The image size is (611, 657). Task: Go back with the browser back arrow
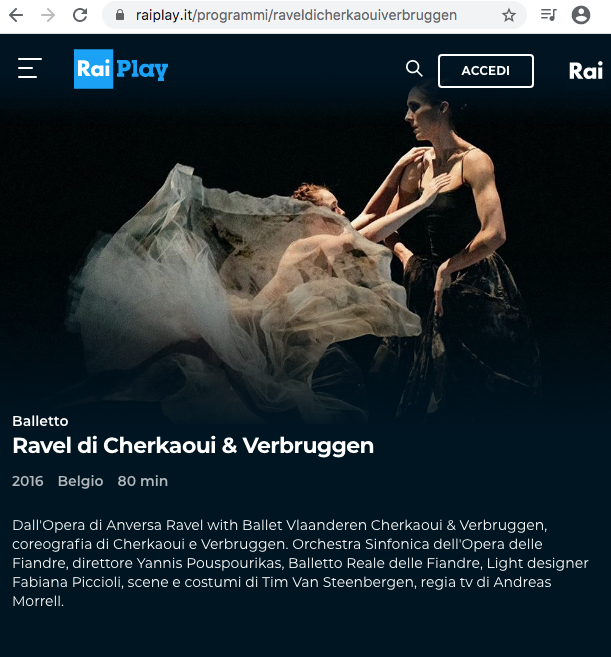point(16,16)
